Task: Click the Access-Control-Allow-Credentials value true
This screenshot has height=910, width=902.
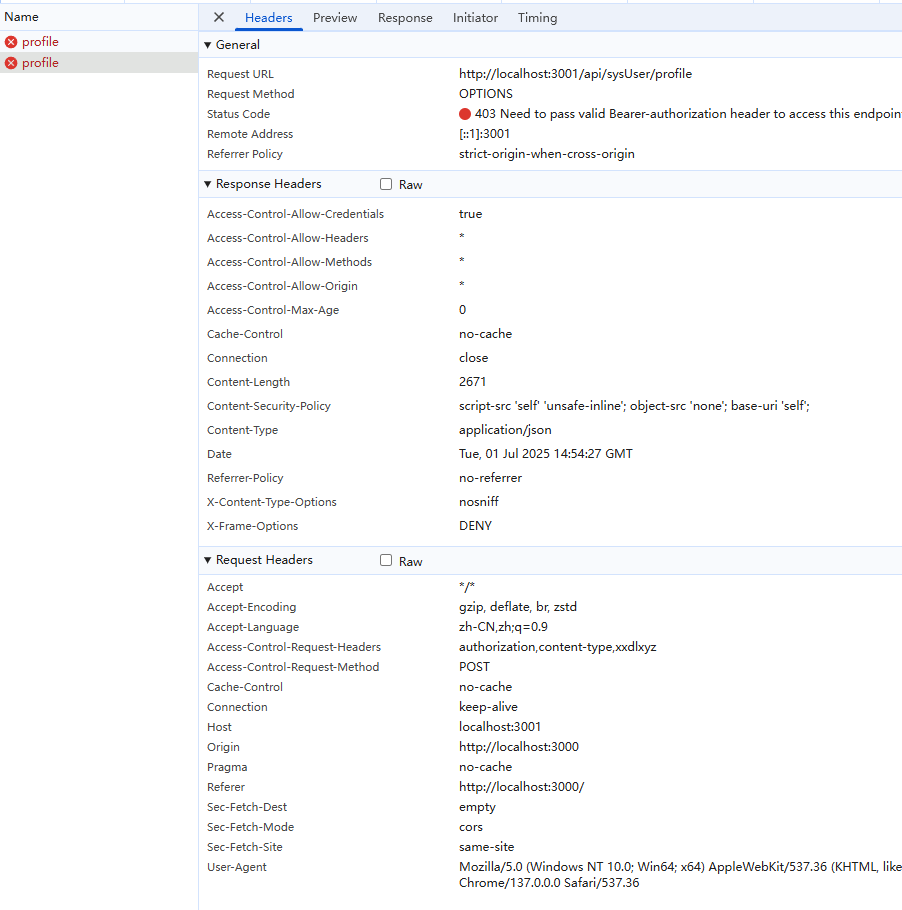Action: coord(470,214)
